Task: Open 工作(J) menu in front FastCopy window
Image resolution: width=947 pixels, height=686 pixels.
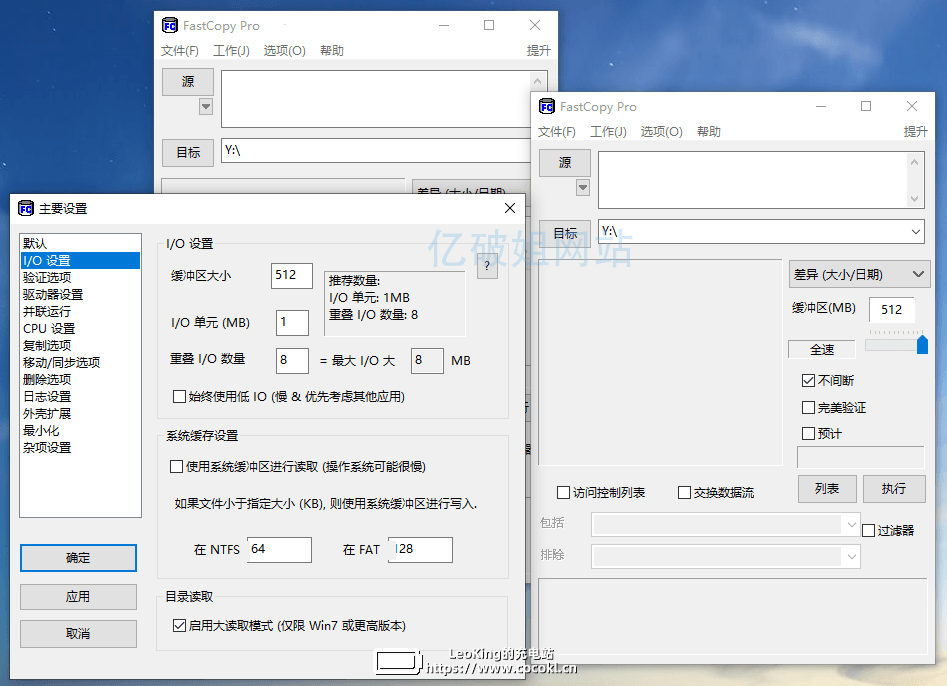Action: 608,132
